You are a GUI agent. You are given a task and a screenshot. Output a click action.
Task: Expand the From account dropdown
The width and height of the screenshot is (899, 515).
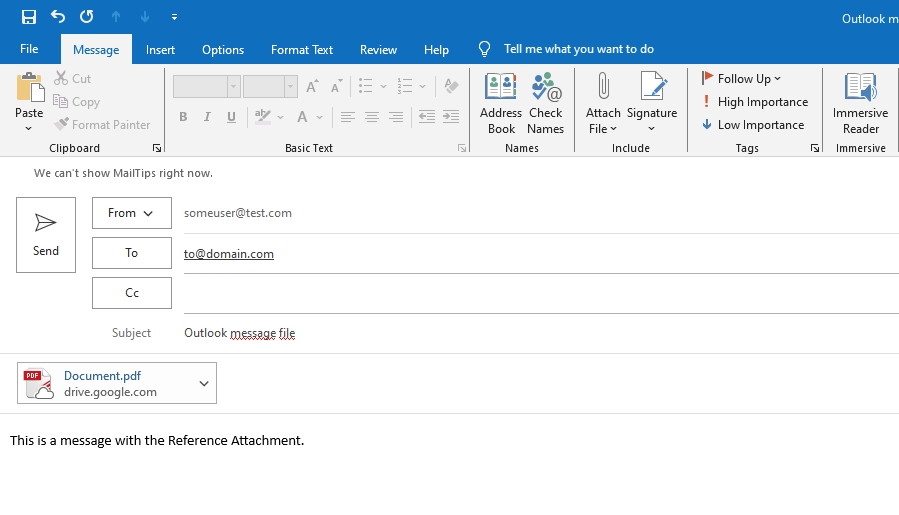tap(132, 213)
